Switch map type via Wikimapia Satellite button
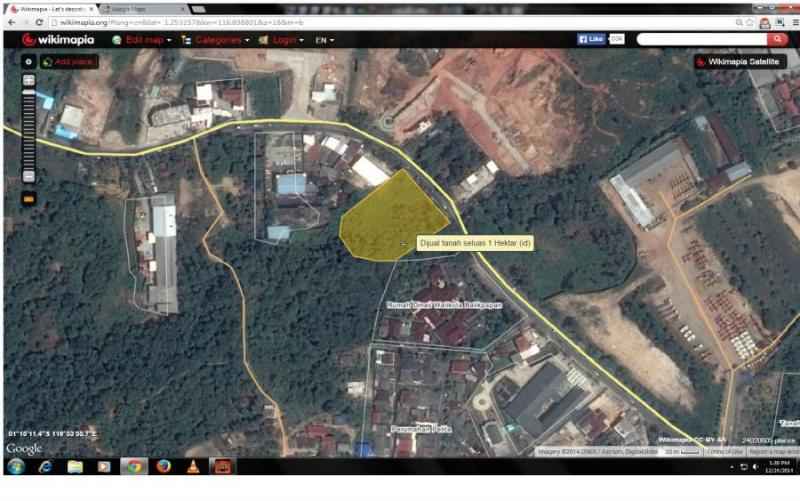Image resolution: width=800 pixels, height=501 pixels. [740, 62]
